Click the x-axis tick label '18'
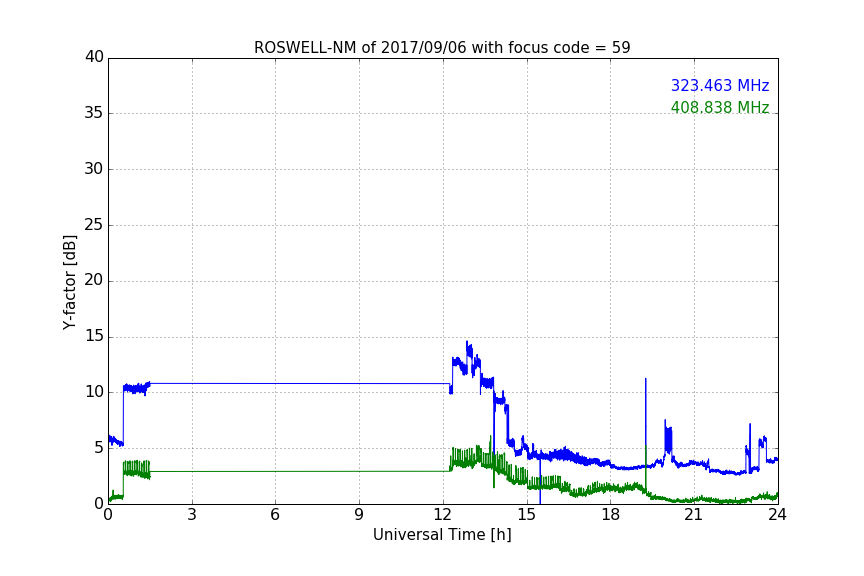This screenshot has width=864, height=576. pyautogui.click(x=611, y=515)
